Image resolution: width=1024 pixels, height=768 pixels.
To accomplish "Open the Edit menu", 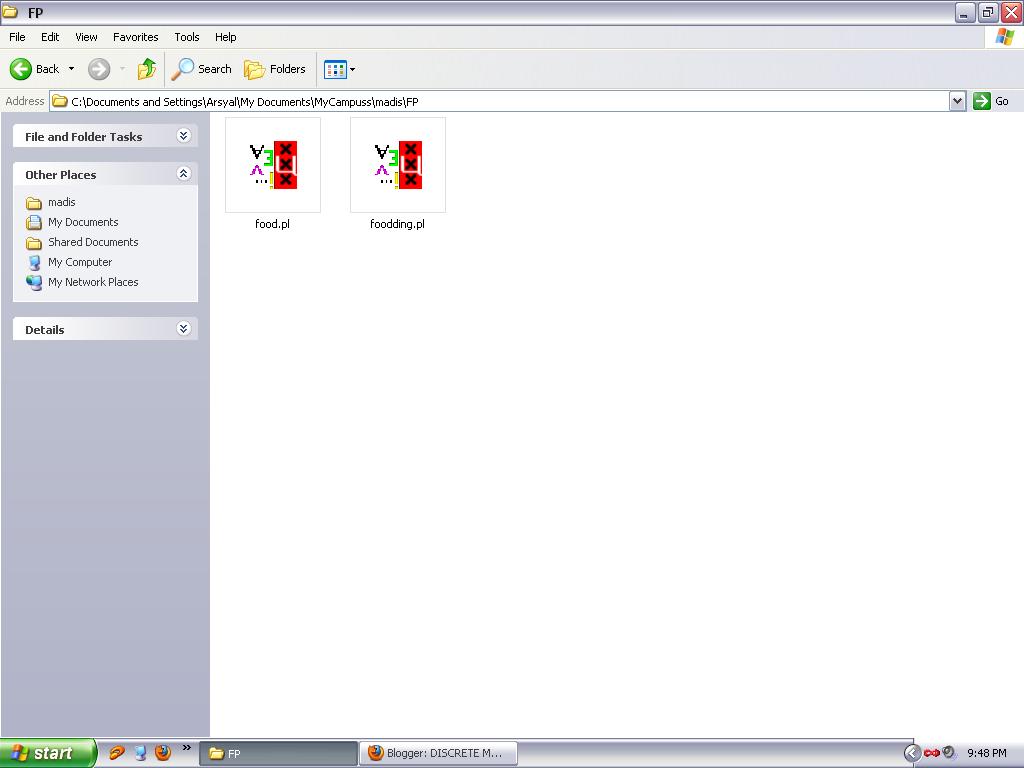I will coord(50,37).
